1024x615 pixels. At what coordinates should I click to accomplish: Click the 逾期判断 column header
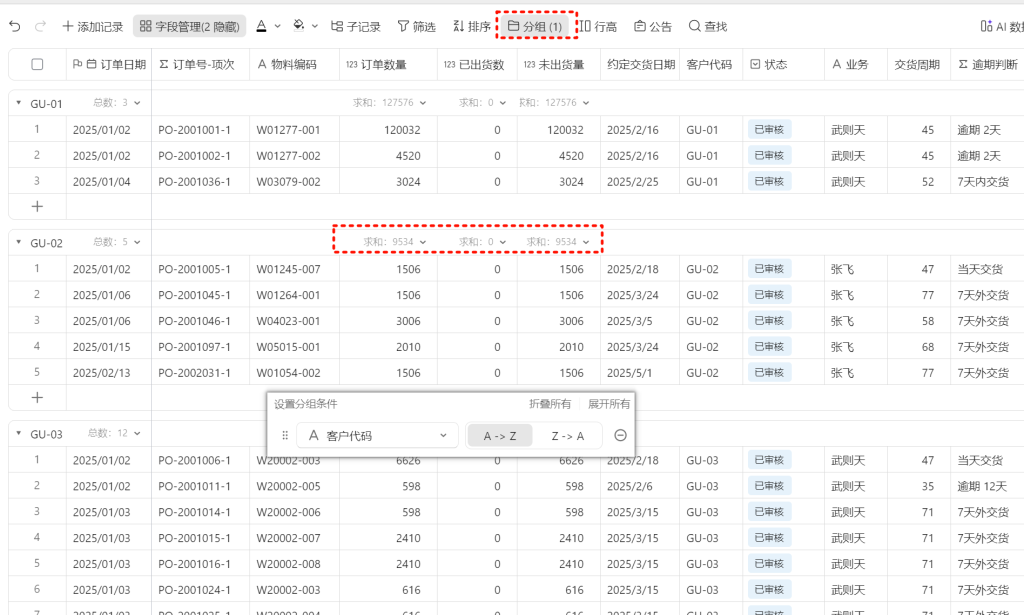(987, 64)
